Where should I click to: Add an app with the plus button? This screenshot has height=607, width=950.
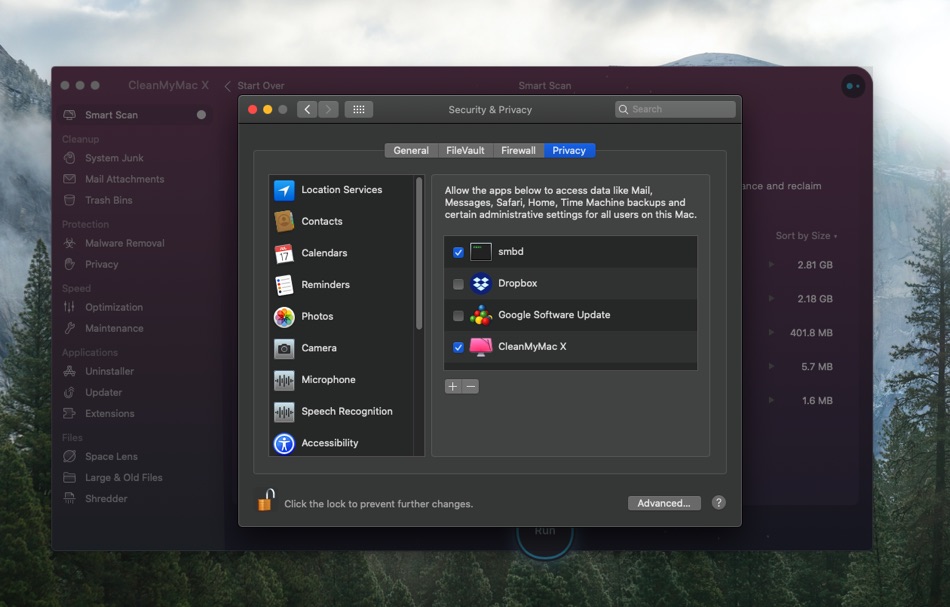(x=453, y=386)
